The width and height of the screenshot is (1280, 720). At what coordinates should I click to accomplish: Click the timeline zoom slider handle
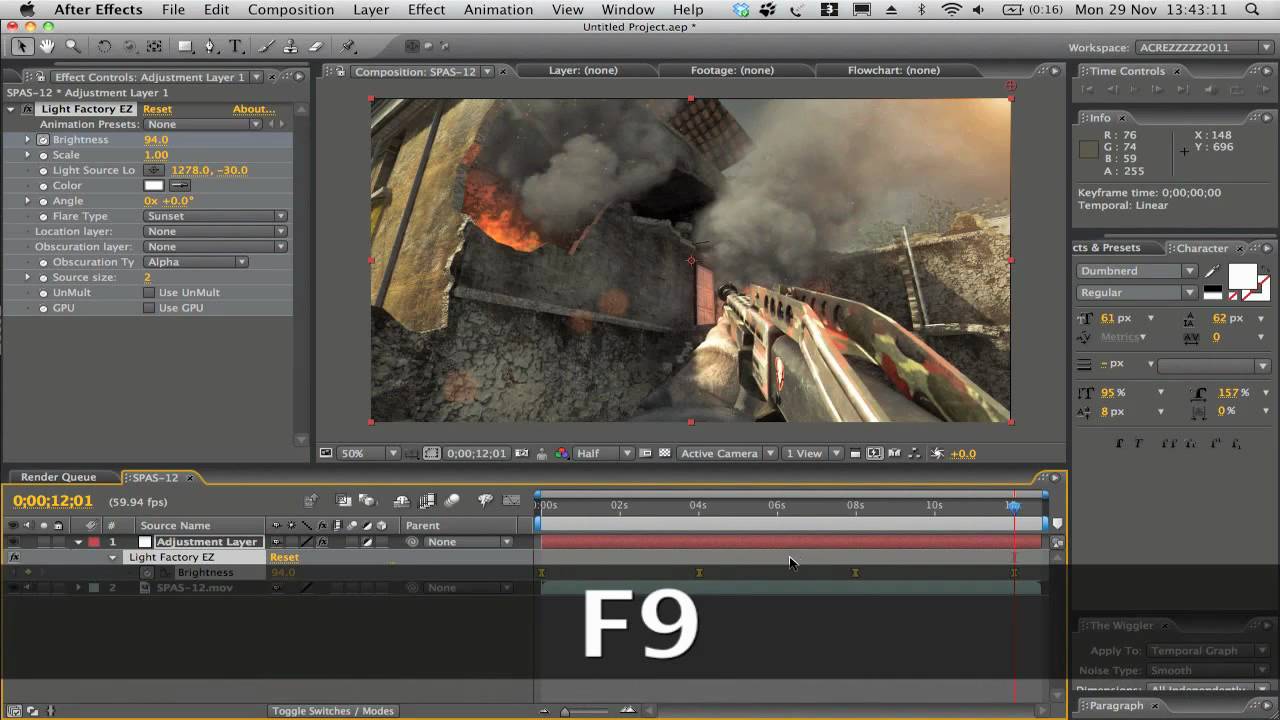565,711
